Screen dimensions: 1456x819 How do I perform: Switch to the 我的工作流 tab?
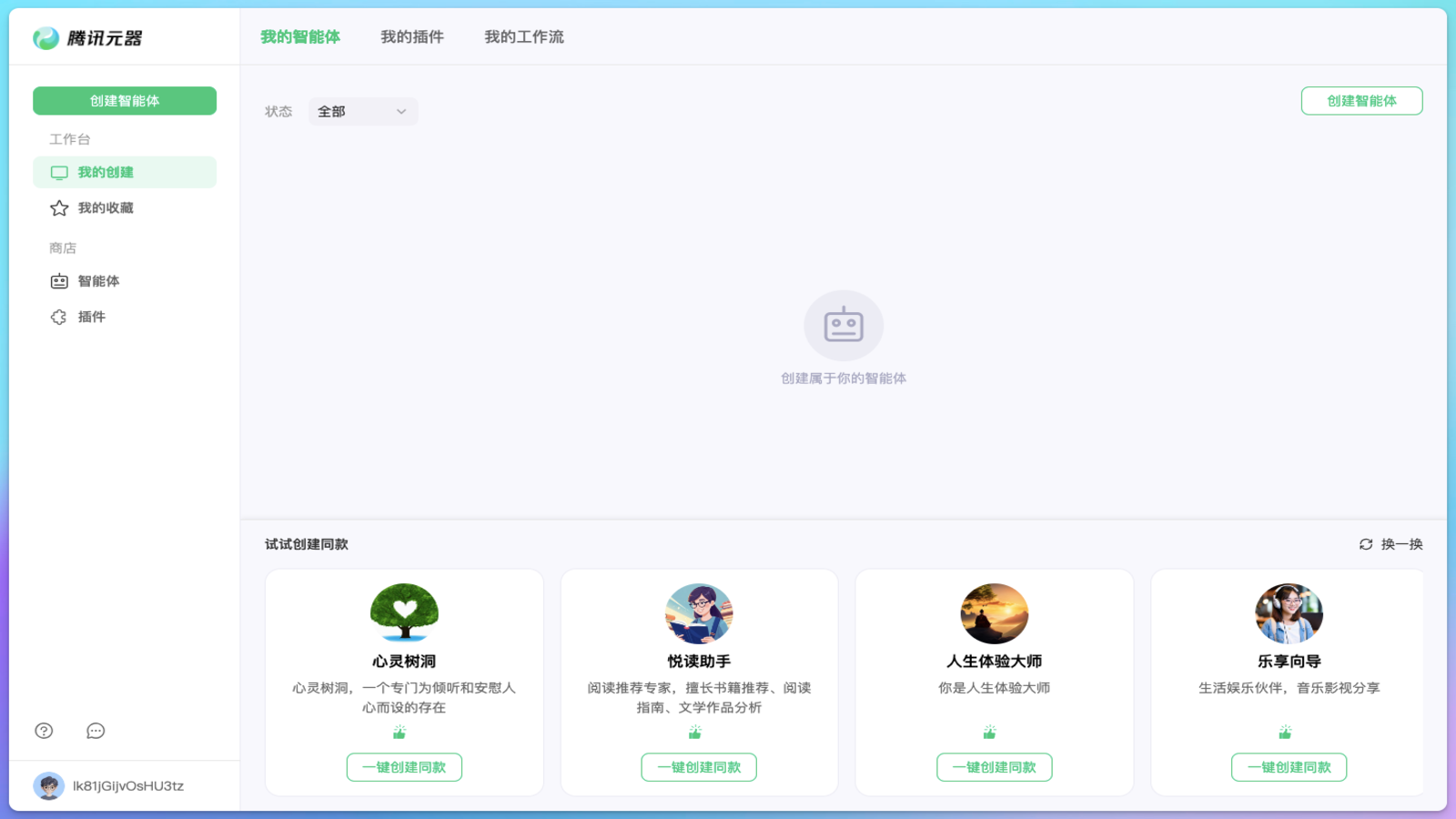click(523, 37)
